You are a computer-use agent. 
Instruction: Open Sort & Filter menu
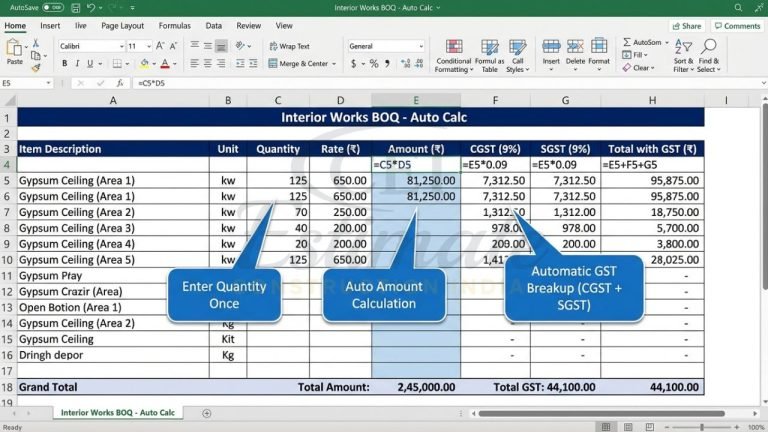pos(683,56)
